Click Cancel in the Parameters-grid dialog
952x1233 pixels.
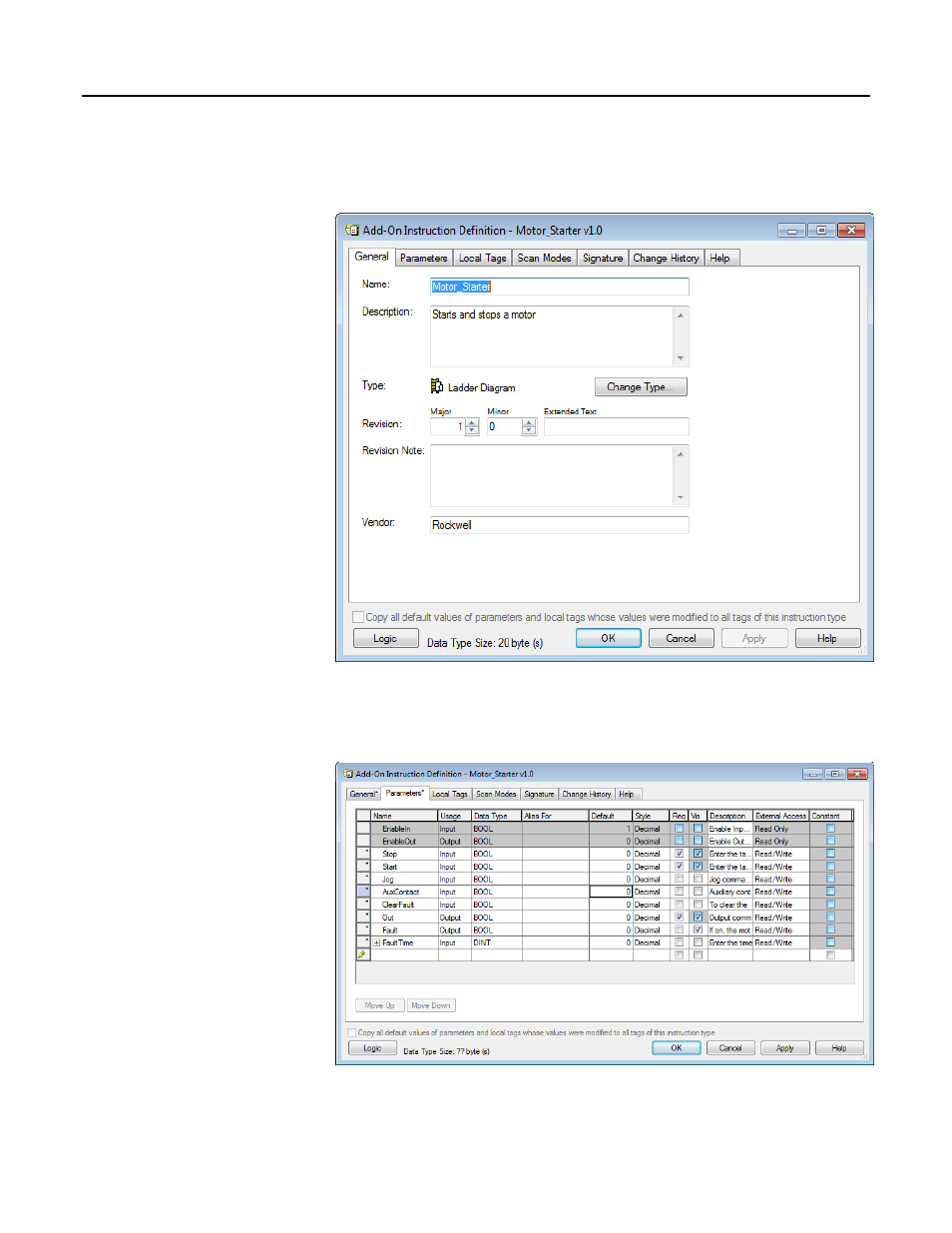tap(730, 1047)
